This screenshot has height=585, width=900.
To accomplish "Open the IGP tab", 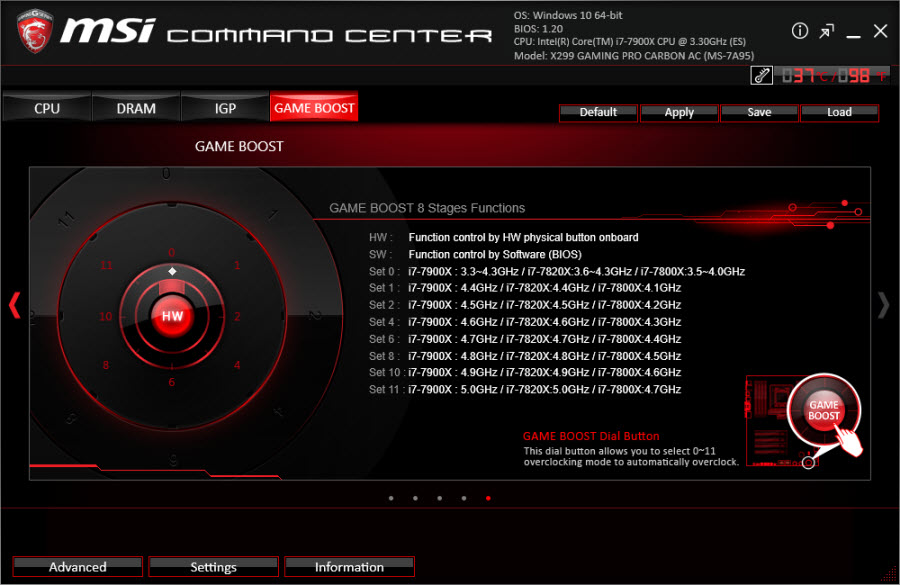I will coord(225,108).
